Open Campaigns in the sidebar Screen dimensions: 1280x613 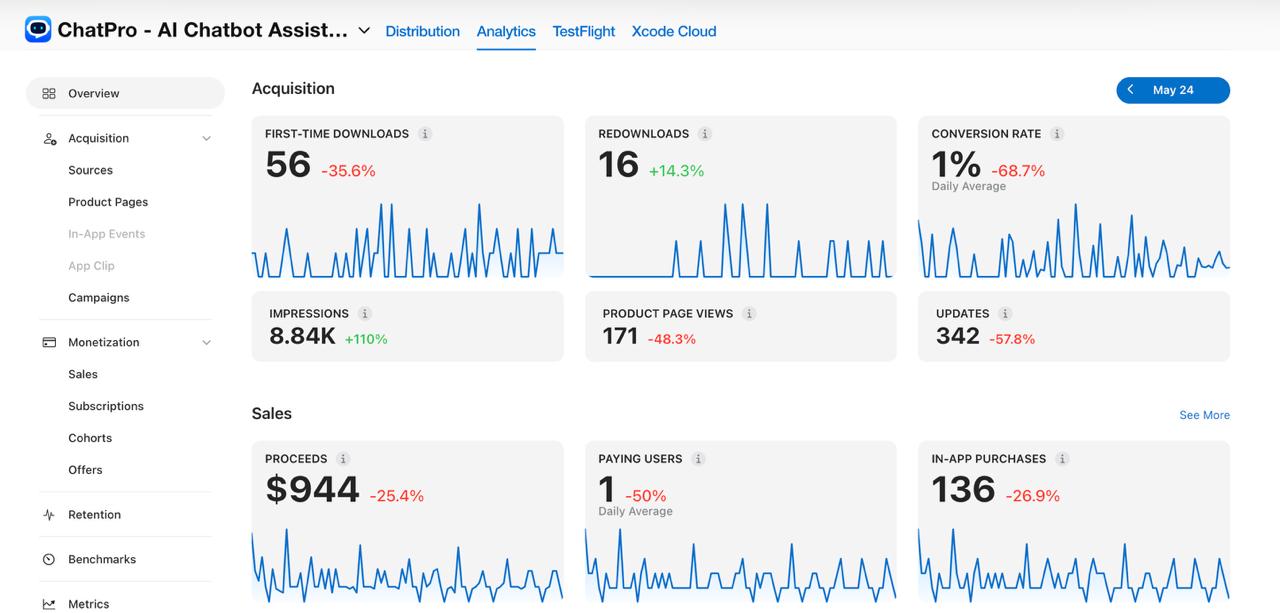tap(98, 298)
